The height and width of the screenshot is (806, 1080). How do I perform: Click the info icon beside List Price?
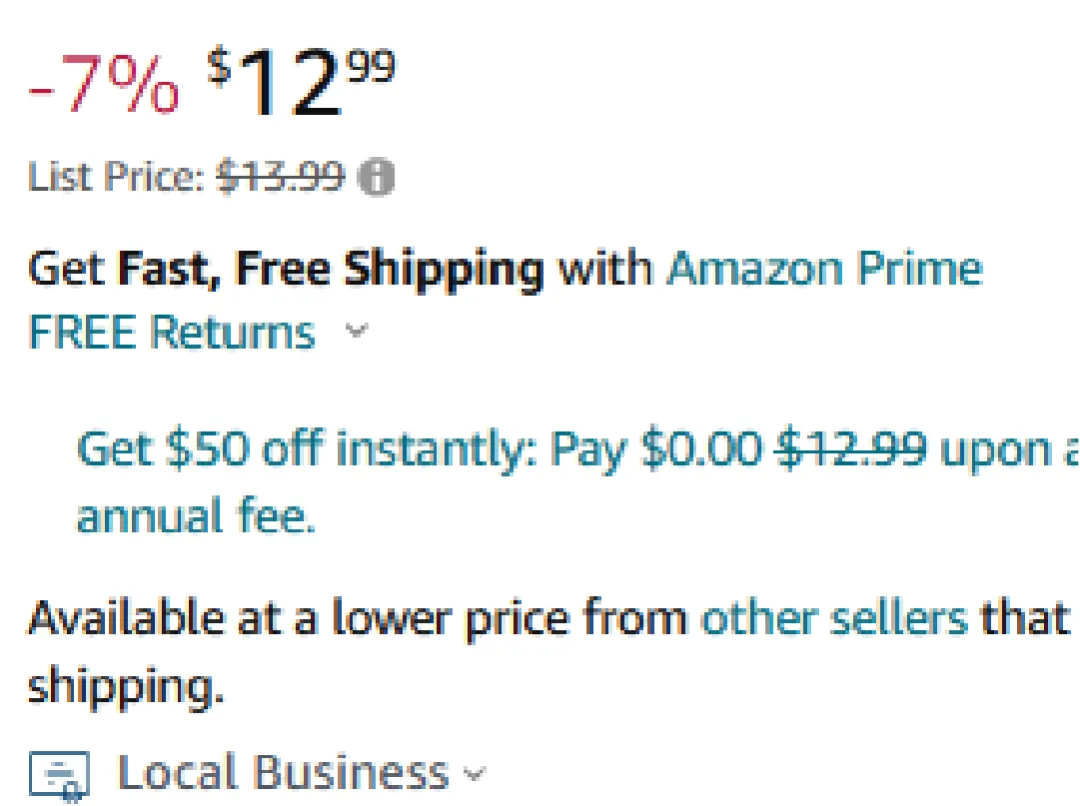377,178
